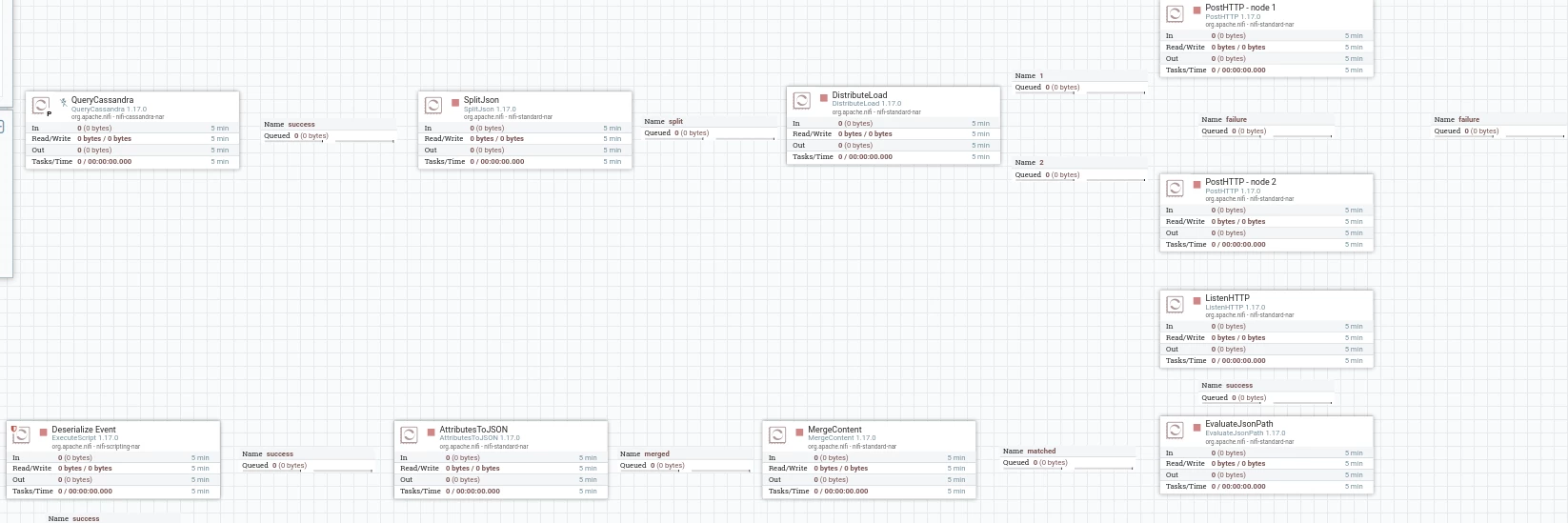Click the 'ExecuteScript 1.17.0' type text

pyautogui.click(x=85, y=438)
